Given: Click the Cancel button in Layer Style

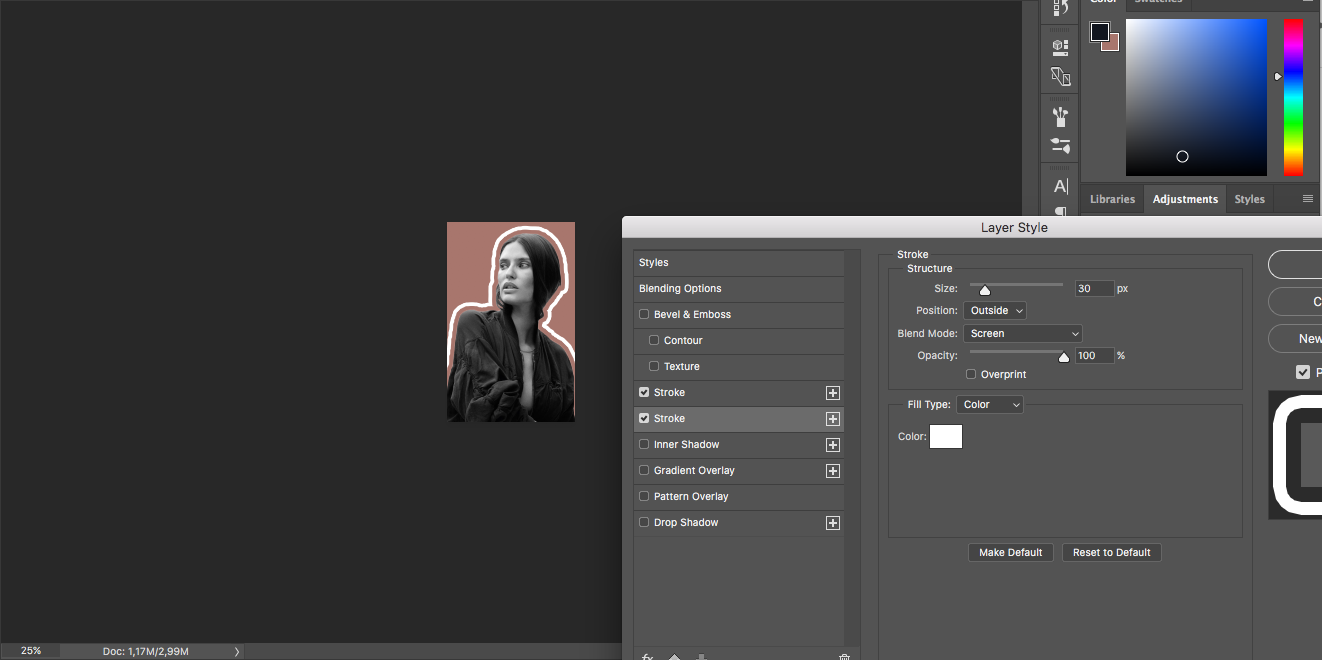Looking at the screenshot, I should tap(1296, 301).
